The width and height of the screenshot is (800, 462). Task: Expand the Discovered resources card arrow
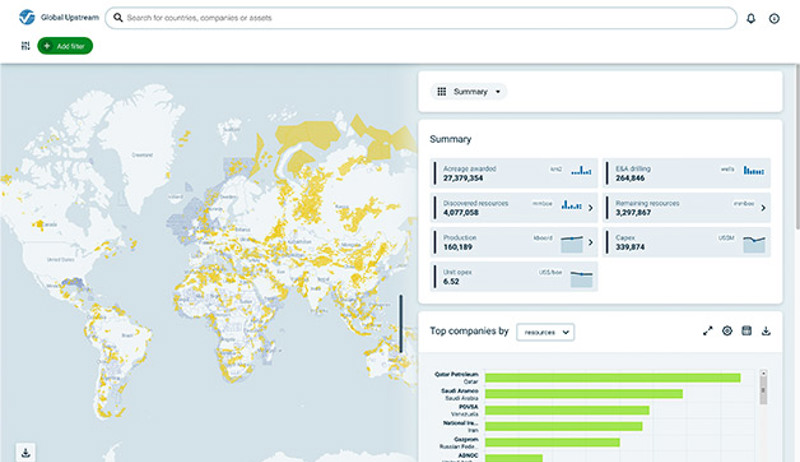point(590,208)
